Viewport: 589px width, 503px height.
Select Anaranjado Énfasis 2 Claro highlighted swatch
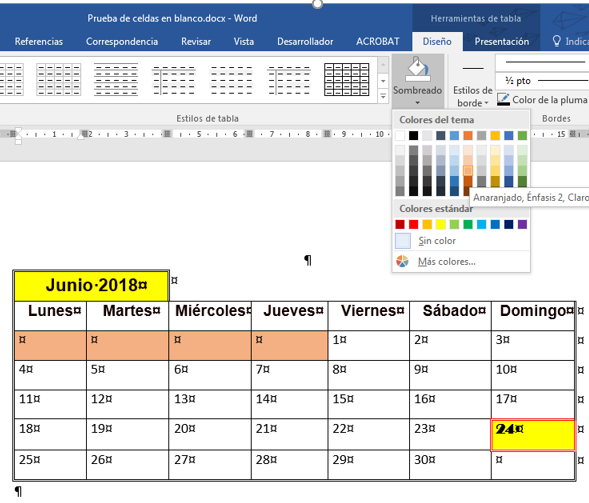point(468,171)
